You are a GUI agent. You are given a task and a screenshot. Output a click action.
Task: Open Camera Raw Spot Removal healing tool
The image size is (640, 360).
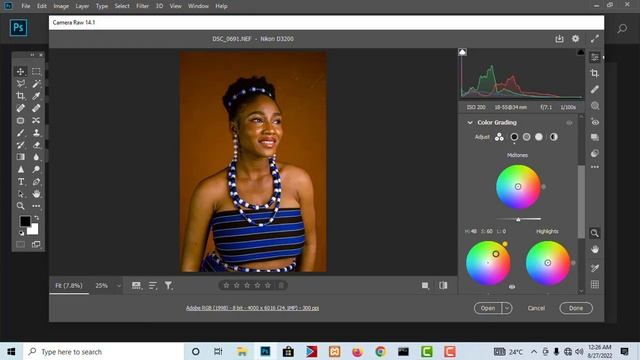click(595, 89)
